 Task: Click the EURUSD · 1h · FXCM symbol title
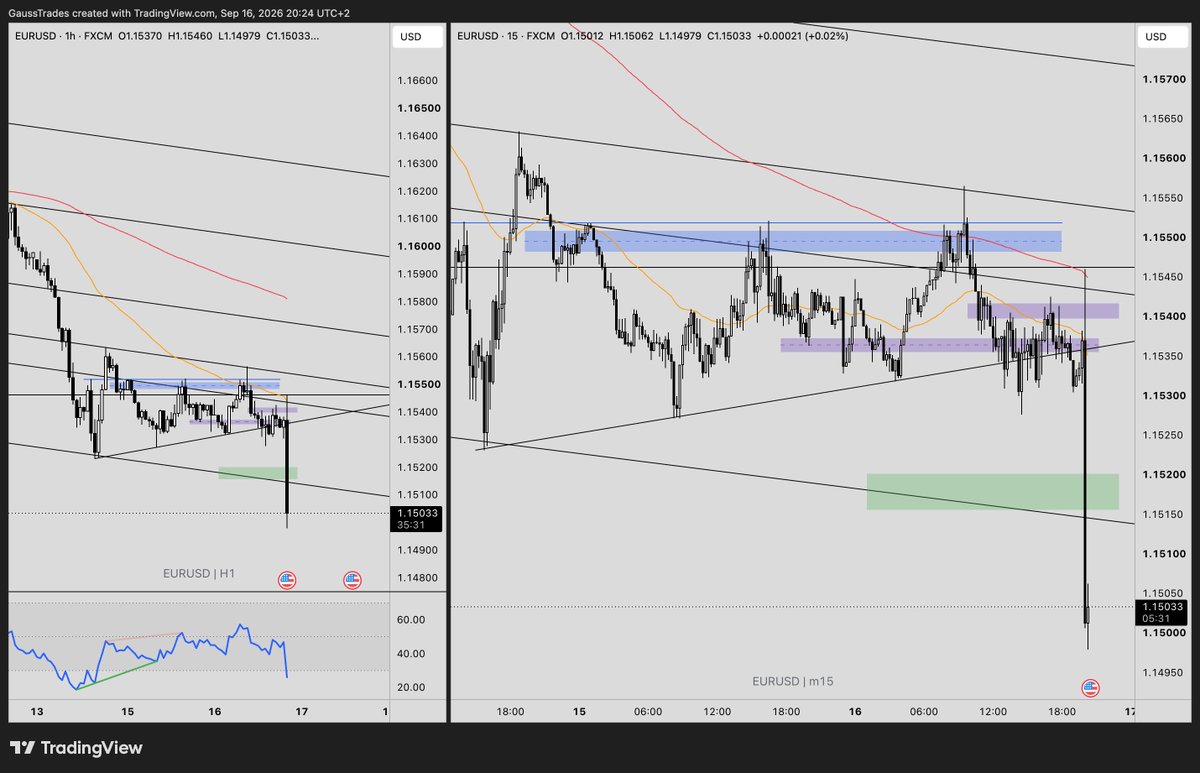(65, 37)
